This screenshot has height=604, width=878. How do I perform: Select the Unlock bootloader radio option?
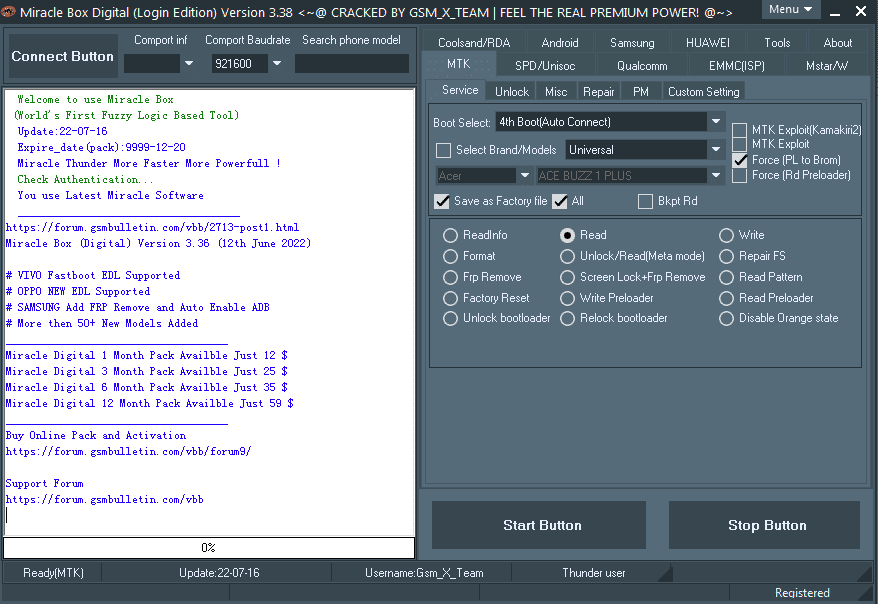tap(450, 318)
